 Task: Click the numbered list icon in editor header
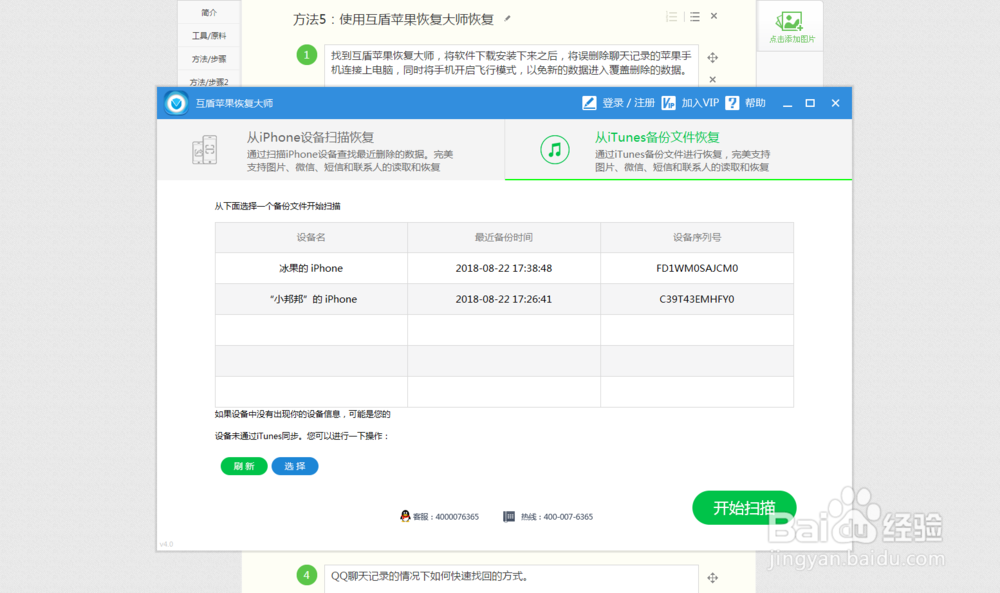pyautogui.click(x=672, y=17)
